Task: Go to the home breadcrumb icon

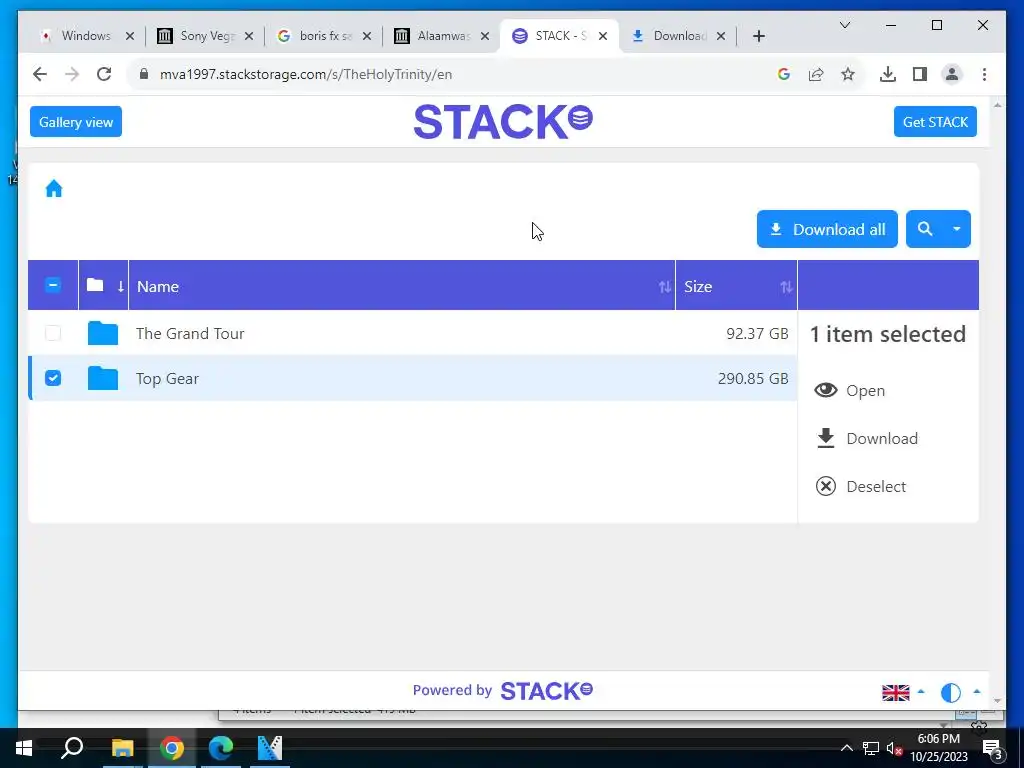Action: 54,189
